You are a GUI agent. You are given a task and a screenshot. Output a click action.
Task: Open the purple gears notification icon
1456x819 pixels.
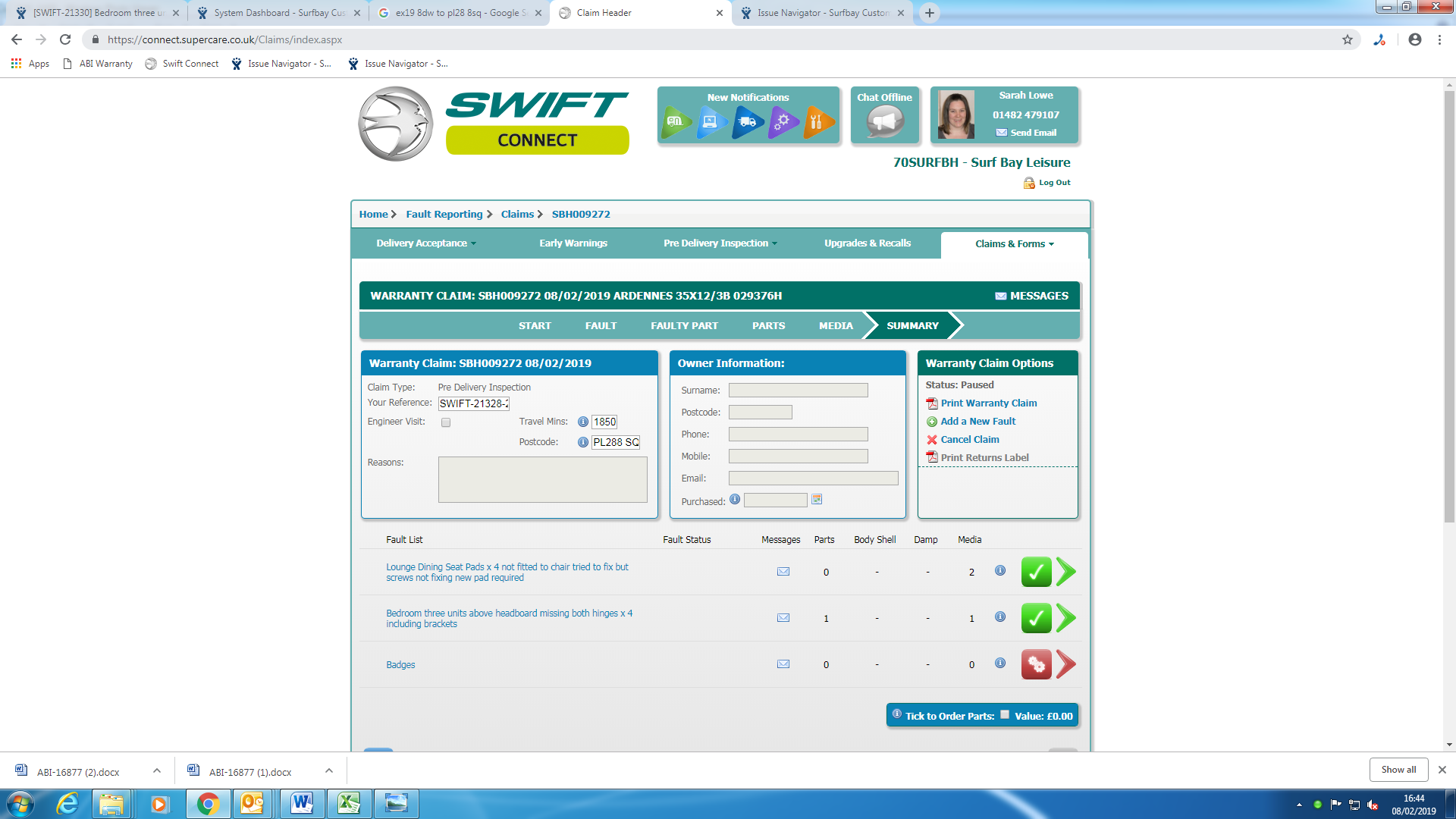click(783, 121)
